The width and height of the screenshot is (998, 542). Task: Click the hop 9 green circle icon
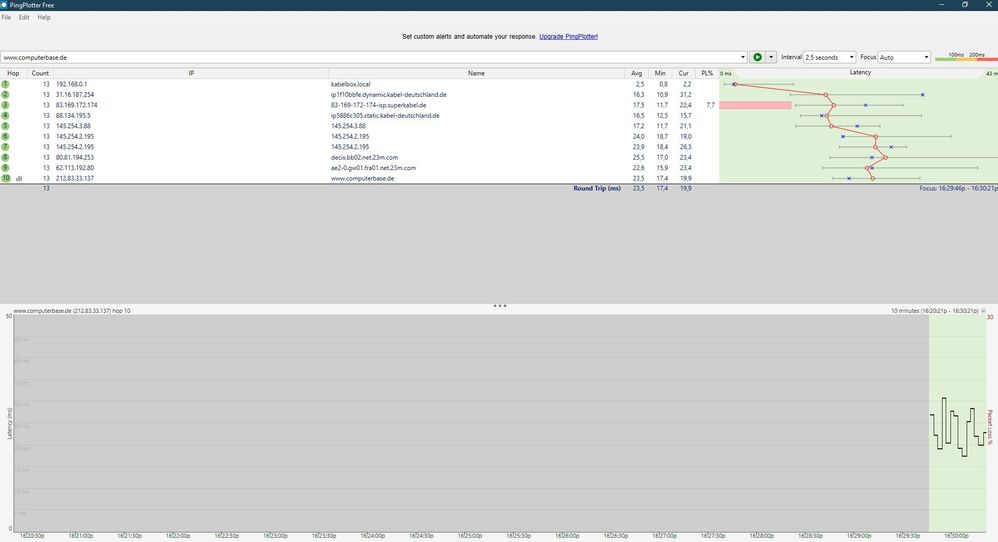coord(5,168)
